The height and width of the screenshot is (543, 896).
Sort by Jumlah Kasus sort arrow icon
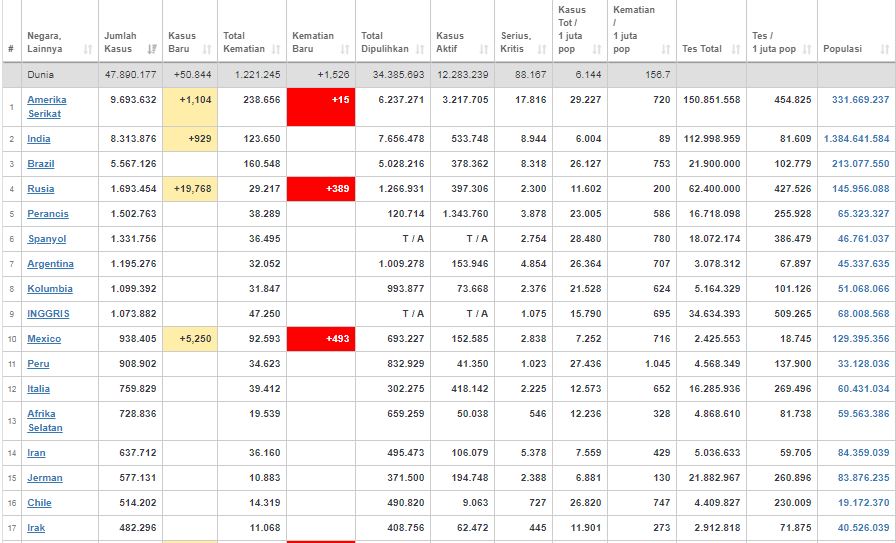click(x=152, y=49)
